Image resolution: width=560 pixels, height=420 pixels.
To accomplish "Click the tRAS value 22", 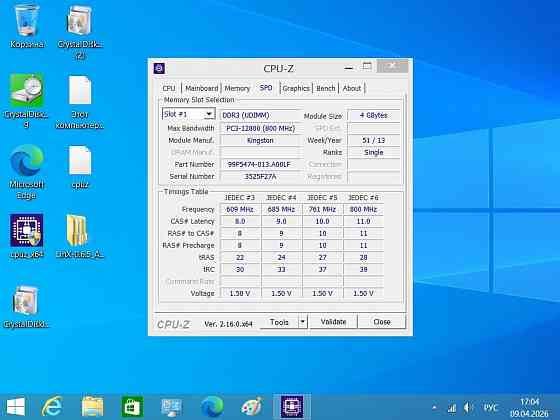I will 240,258.
